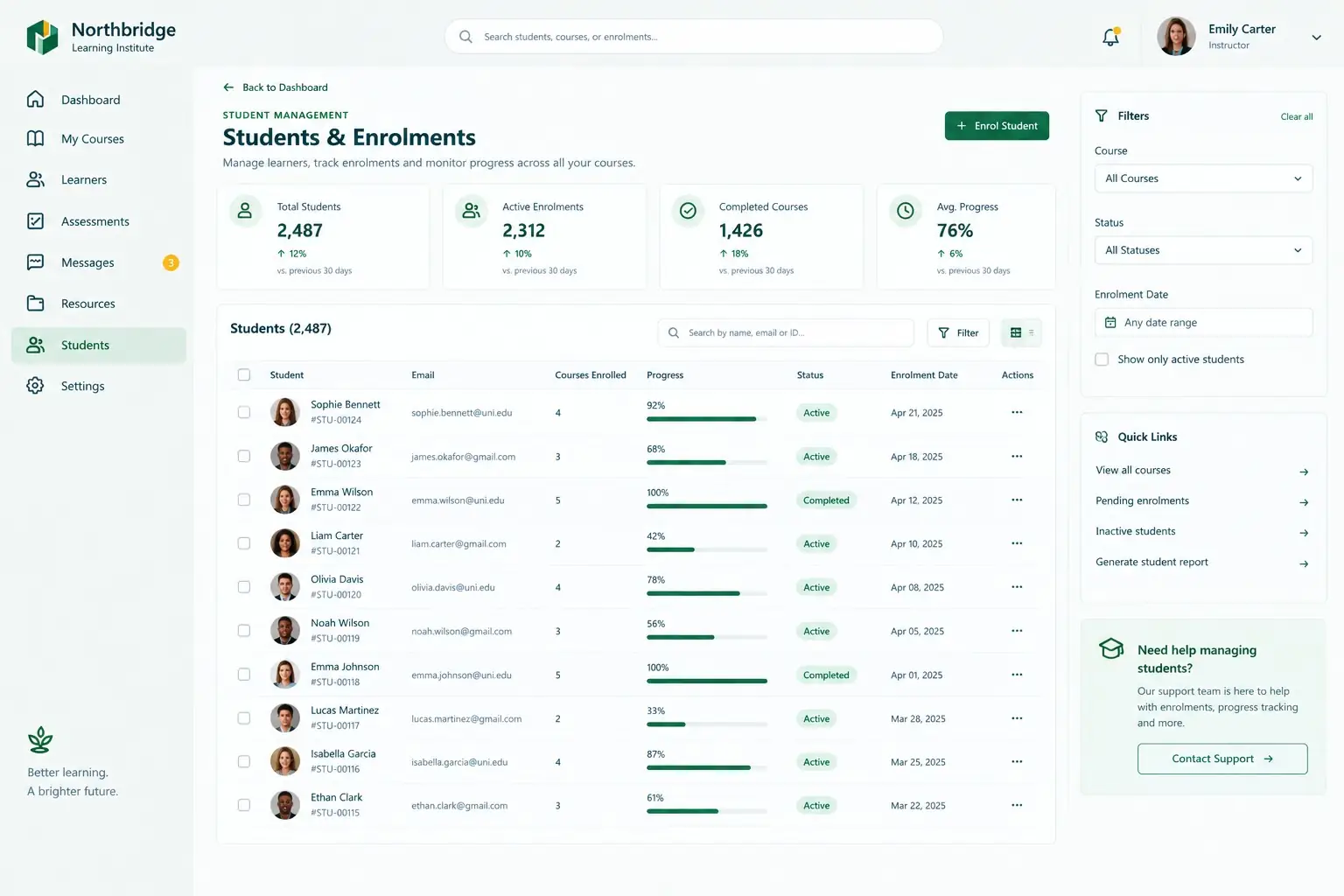Click the Total Students card icon
1344x896 pixels.
coord(245,211)
